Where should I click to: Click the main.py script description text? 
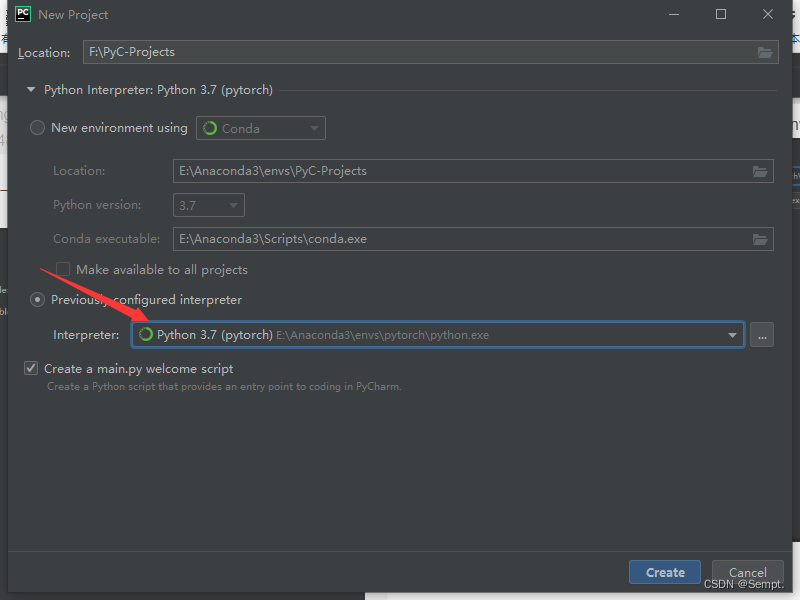click(224, 387)
